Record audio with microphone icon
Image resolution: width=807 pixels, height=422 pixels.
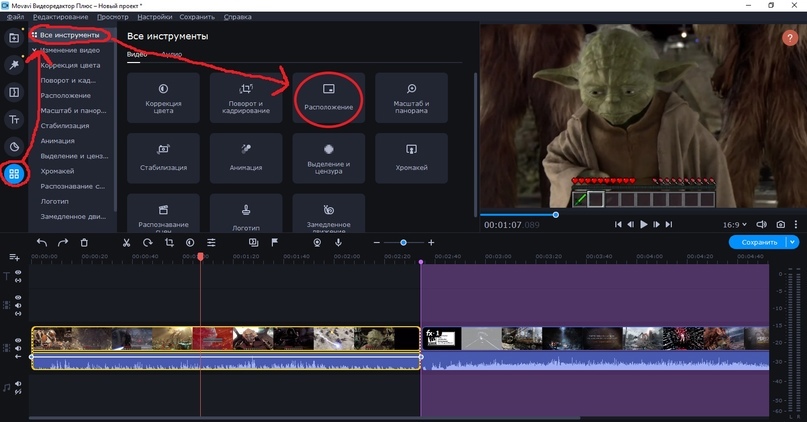pos(338,242)
